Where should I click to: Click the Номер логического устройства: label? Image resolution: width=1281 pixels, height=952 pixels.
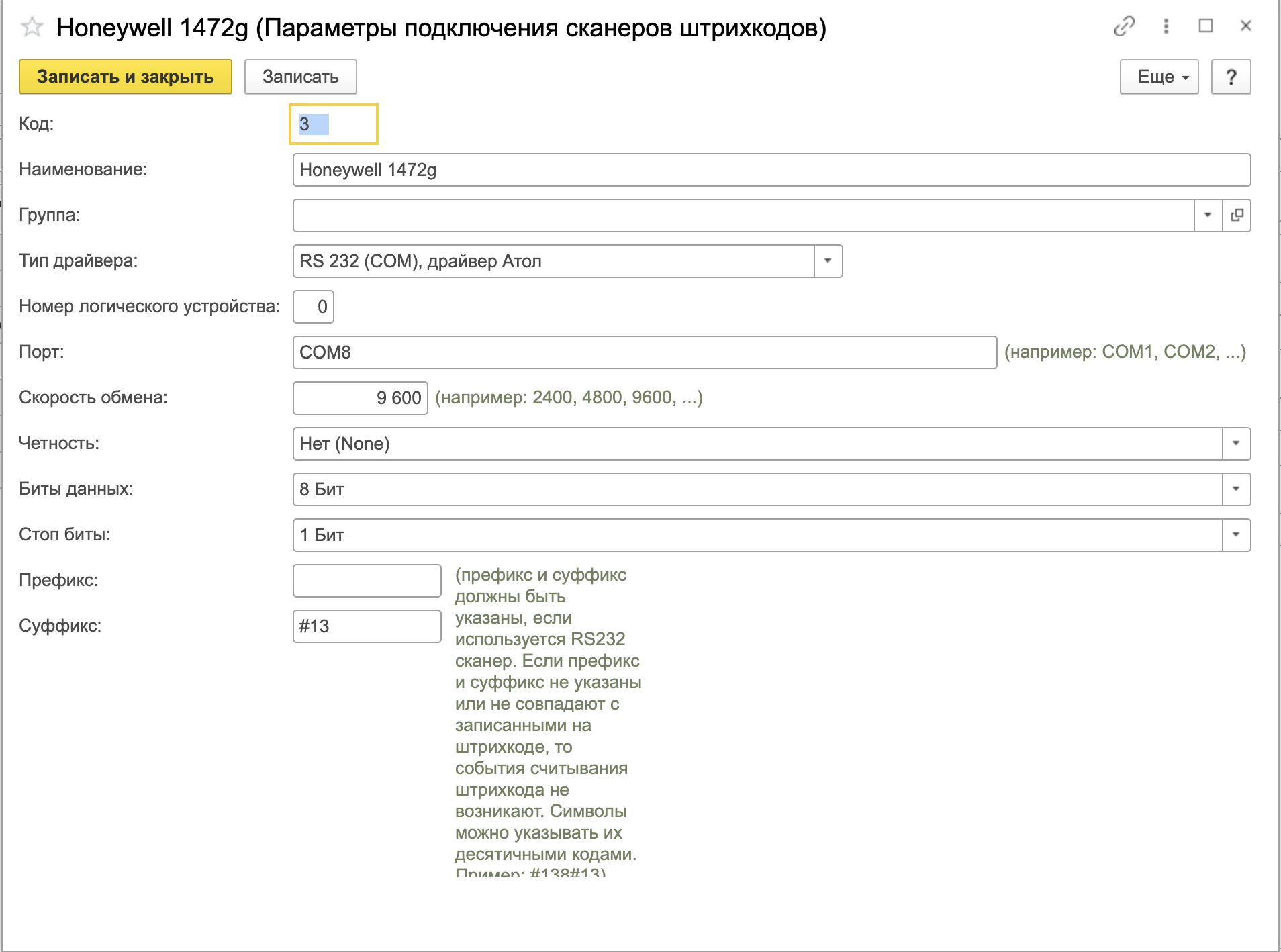150,306
